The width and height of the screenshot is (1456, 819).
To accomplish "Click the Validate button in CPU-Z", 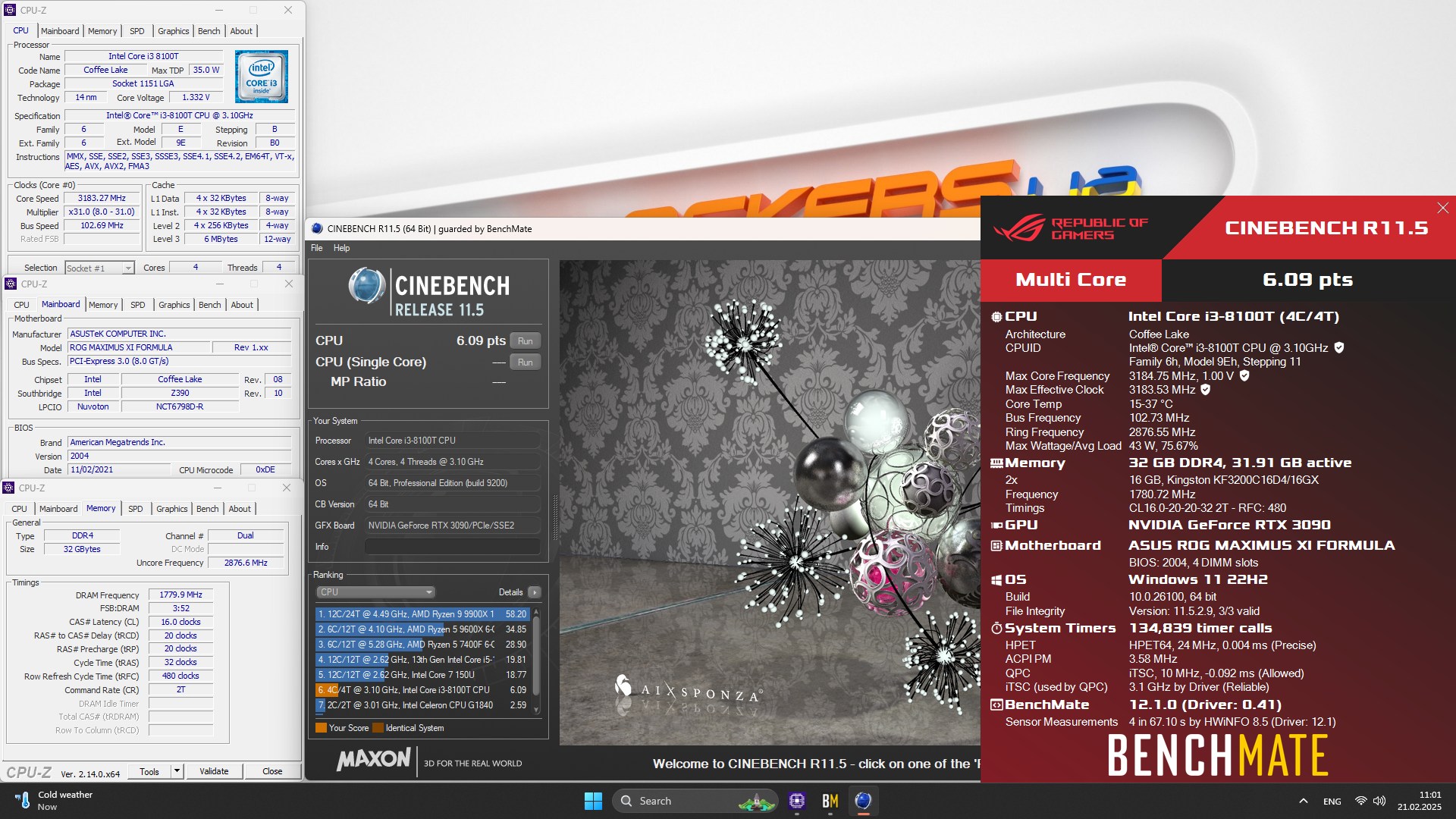I will point(214,771).
